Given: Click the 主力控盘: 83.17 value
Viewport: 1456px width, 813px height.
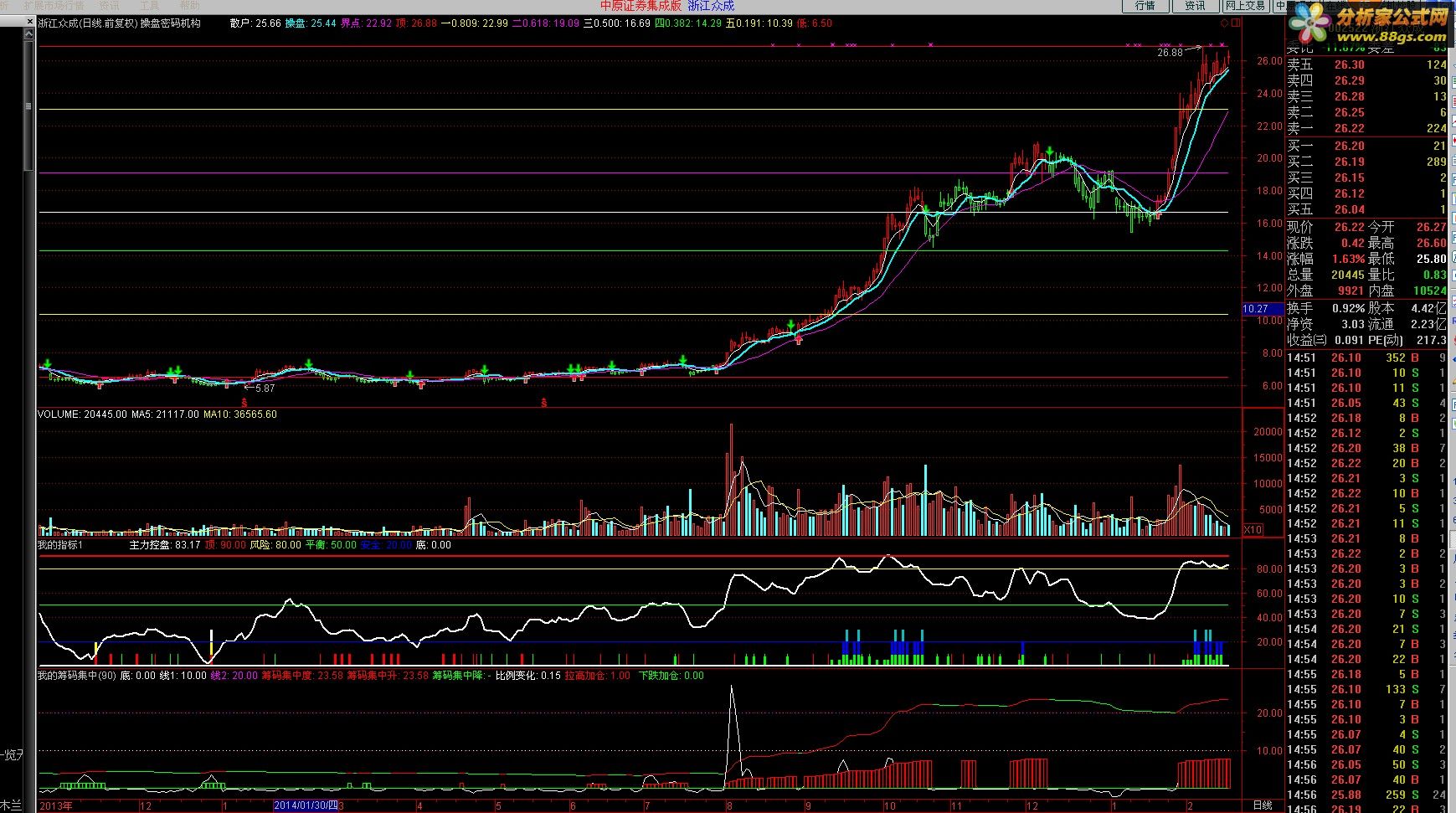Looking at the screenshot, I should 165,545.
